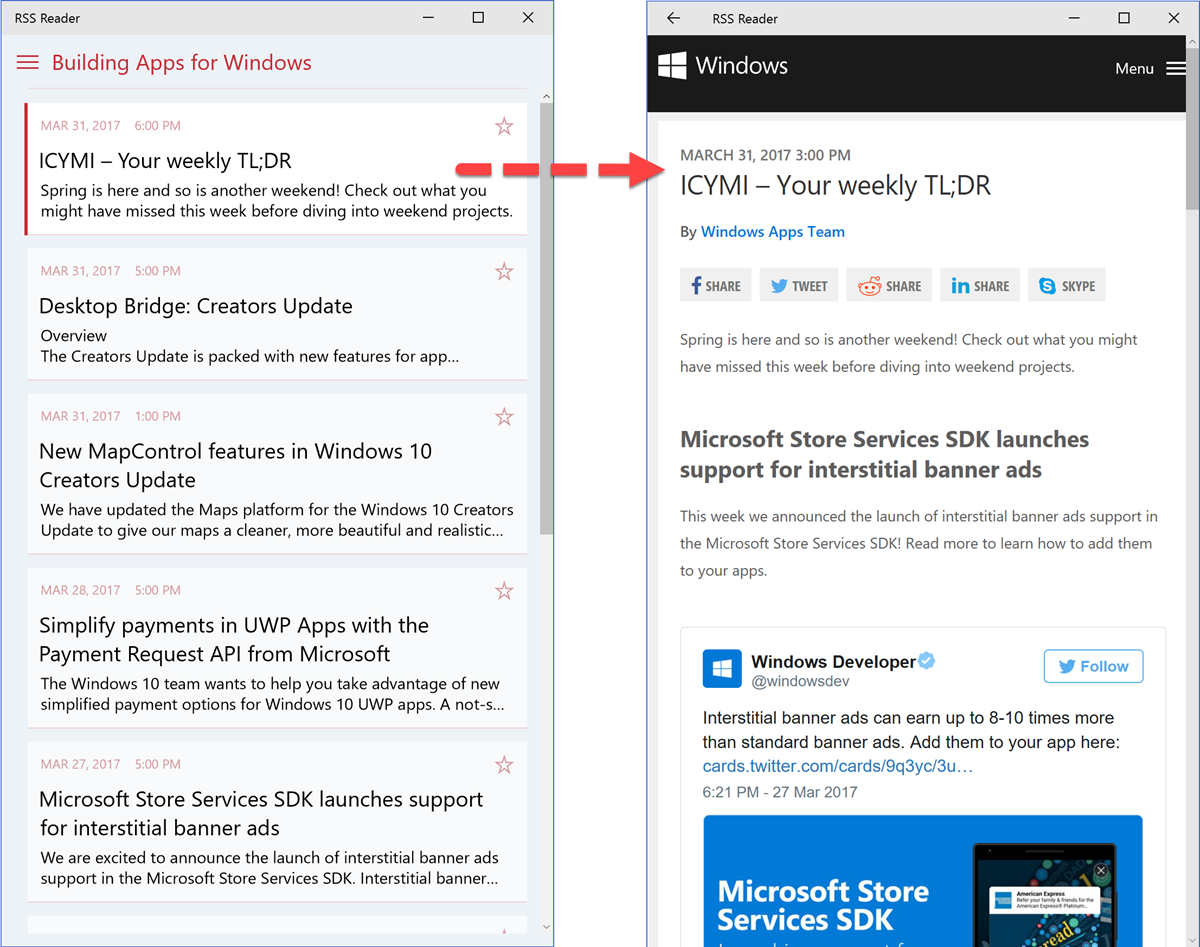
Task: Open the 'Desktop Bridge: Creators Update' article
Action: (277, 314)
